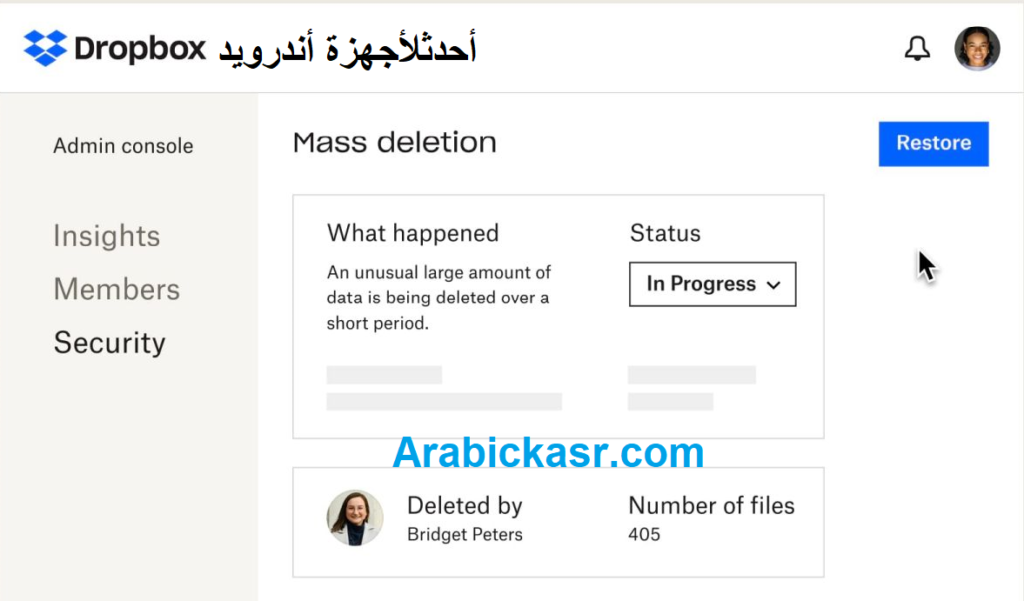The height and width of the screenshot is (601, 1024).
Task: Visit the Arabickasr.com link
Action: (548, 453)
